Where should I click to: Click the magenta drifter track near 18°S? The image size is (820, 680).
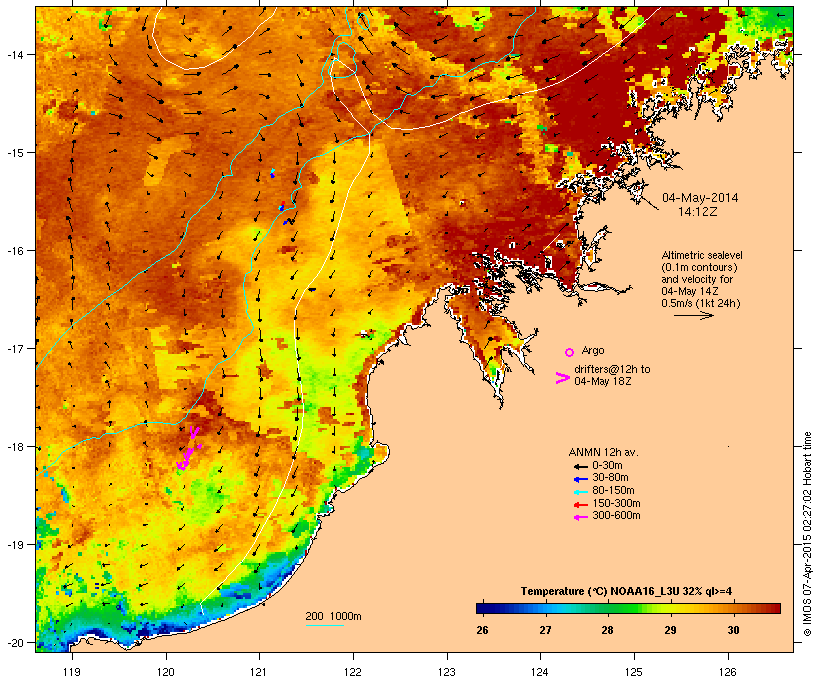click(189, 449)
